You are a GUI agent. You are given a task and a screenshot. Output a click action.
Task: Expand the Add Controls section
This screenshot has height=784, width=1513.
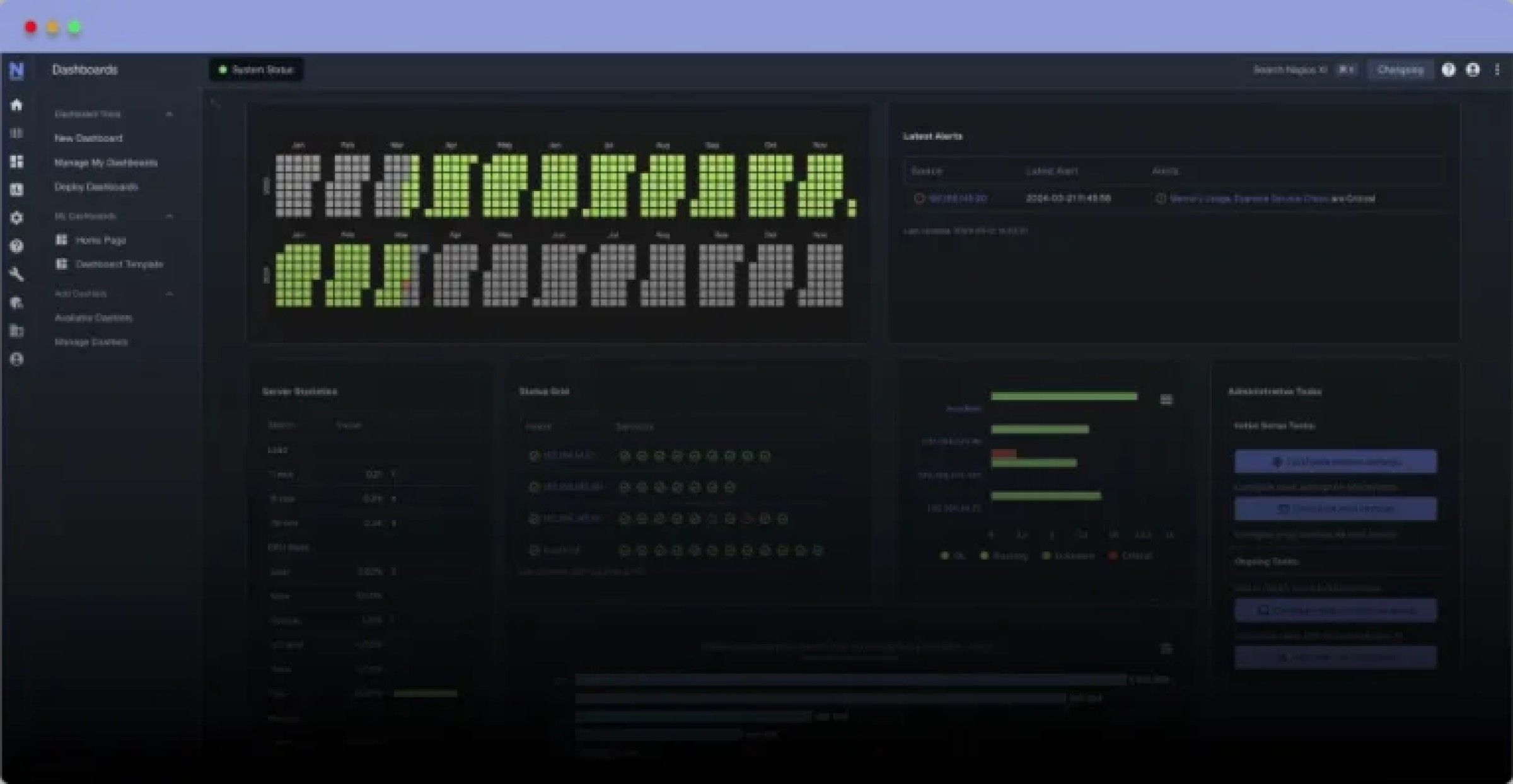click(170, 293)
